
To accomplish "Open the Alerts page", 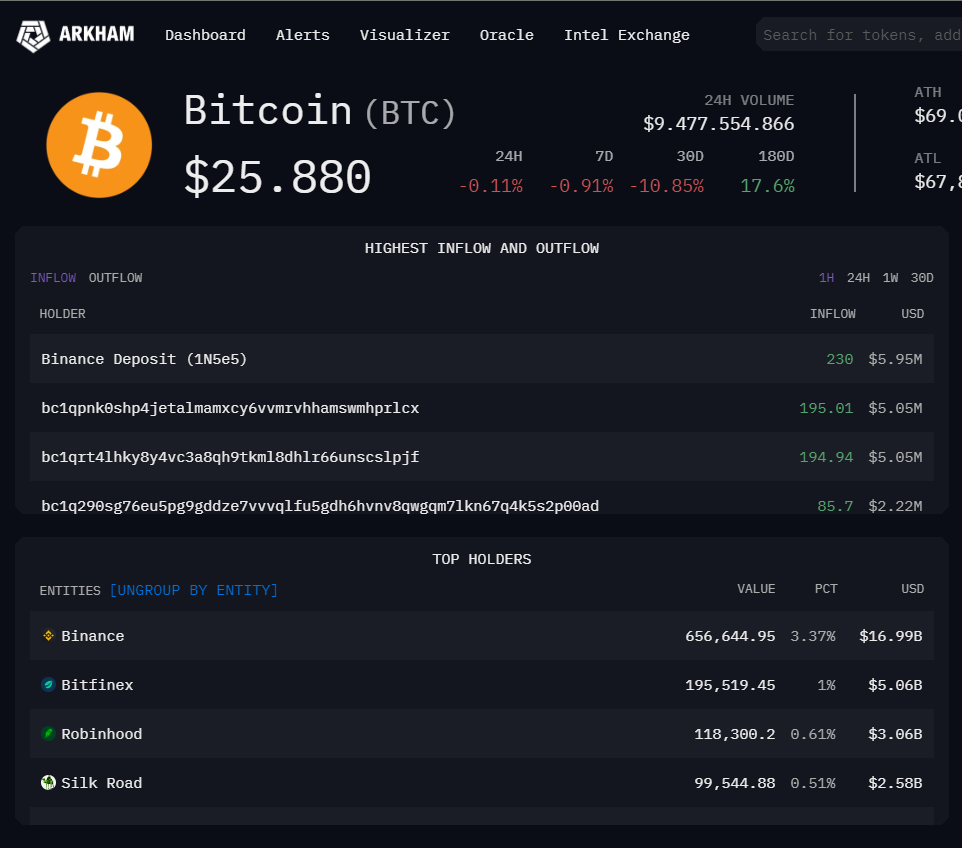I will tap(302, 35).
